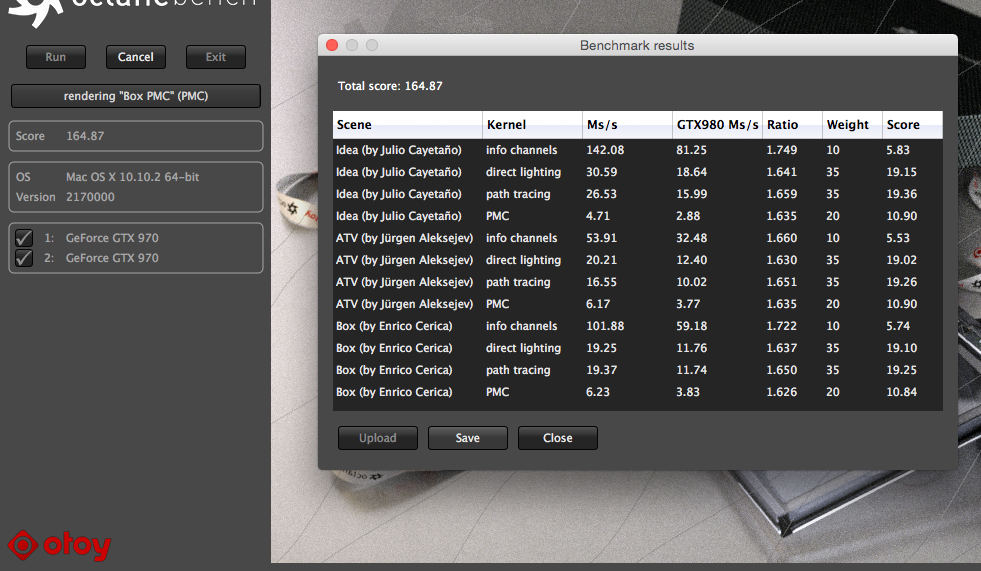Click the 5.83 score value
981x571 pixels.
(898, 150)
